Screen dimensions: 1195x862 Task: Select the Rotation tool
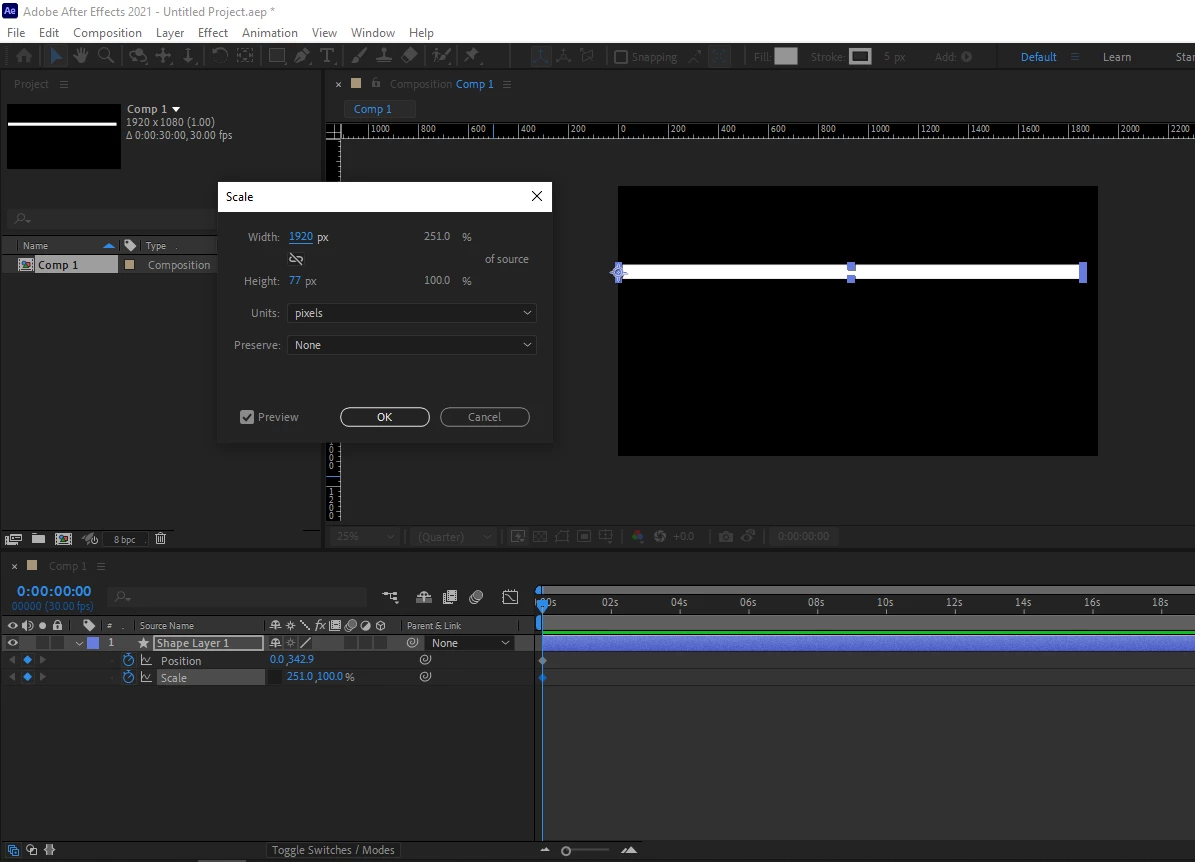pos(219,56)
